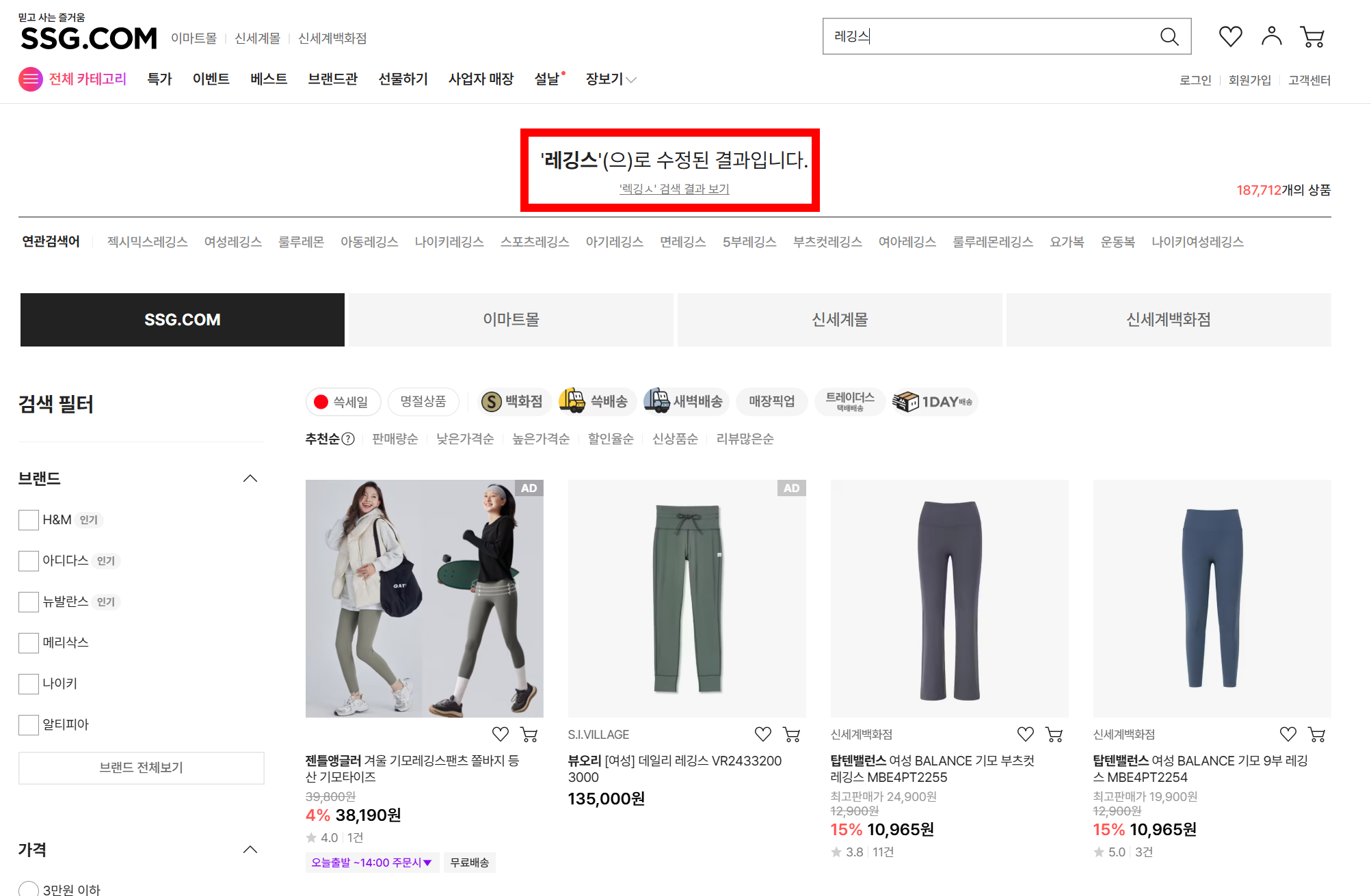
Task: Select the 3만원 이하 price radio button
Action: [x=29, y=889]
